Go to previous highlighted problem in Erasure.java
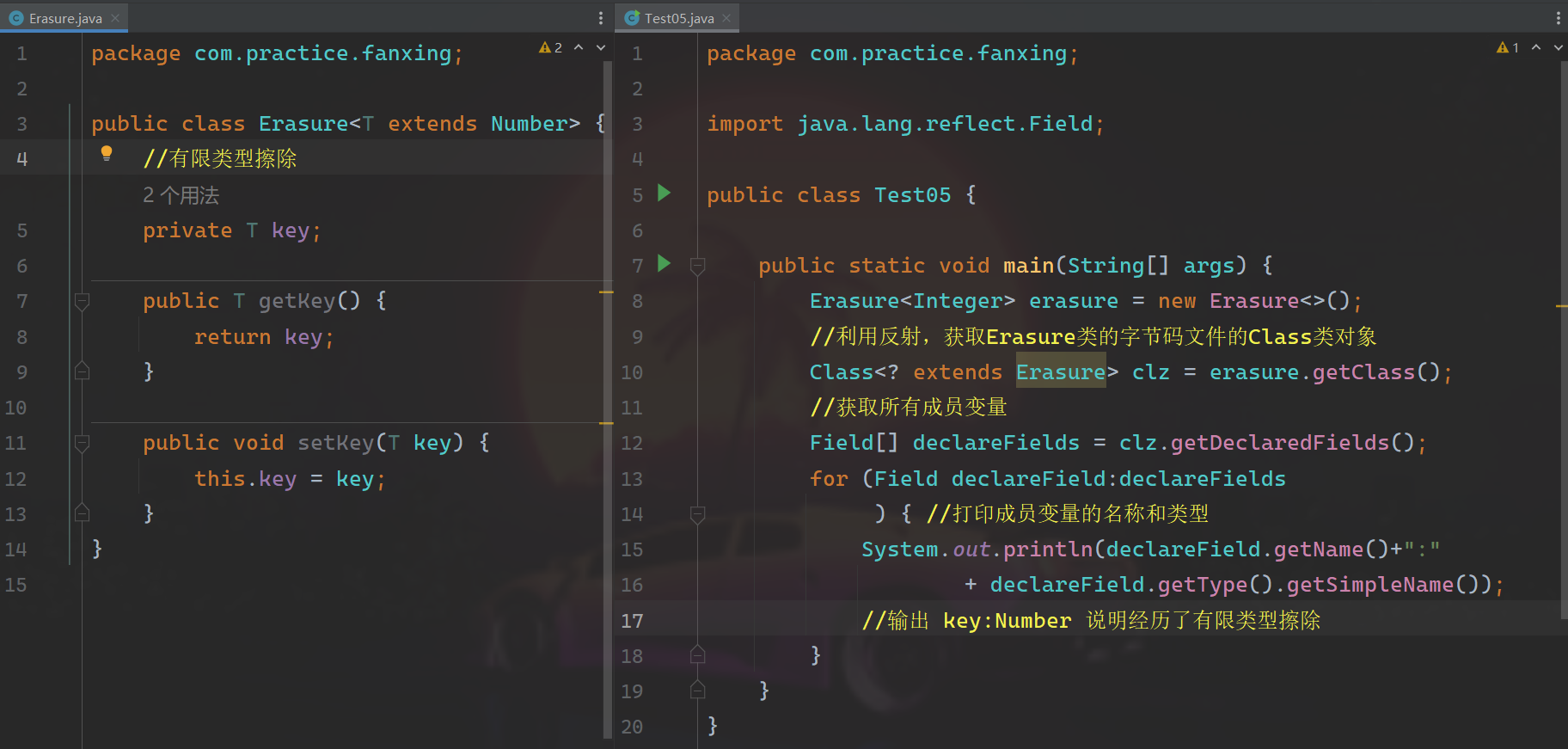The image size is (1568, 749). (x=579, y=48)
